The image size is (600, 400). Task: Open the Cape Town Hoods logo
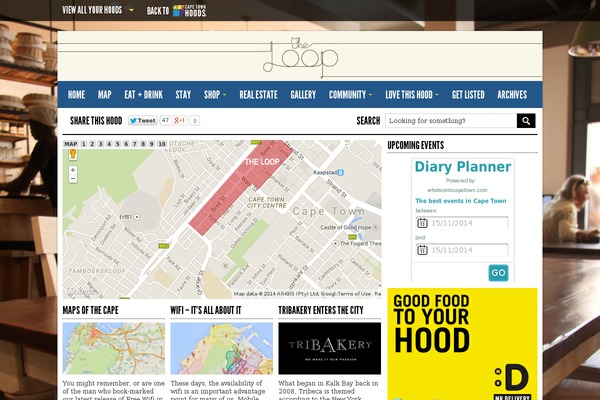[x=189, y=11]
